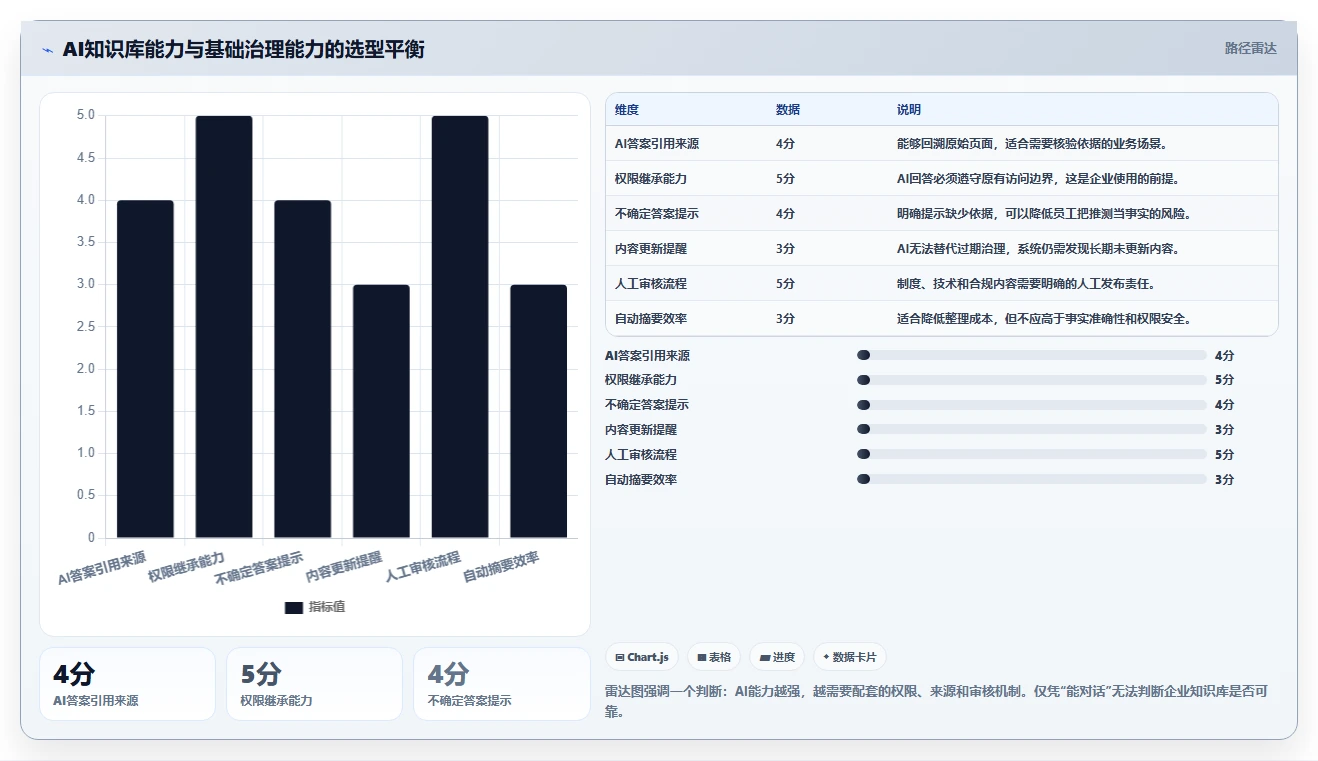Click the 权限继承能力 bar in chart
This screenshot has width=1318, height=761.
tap(224, 327)
